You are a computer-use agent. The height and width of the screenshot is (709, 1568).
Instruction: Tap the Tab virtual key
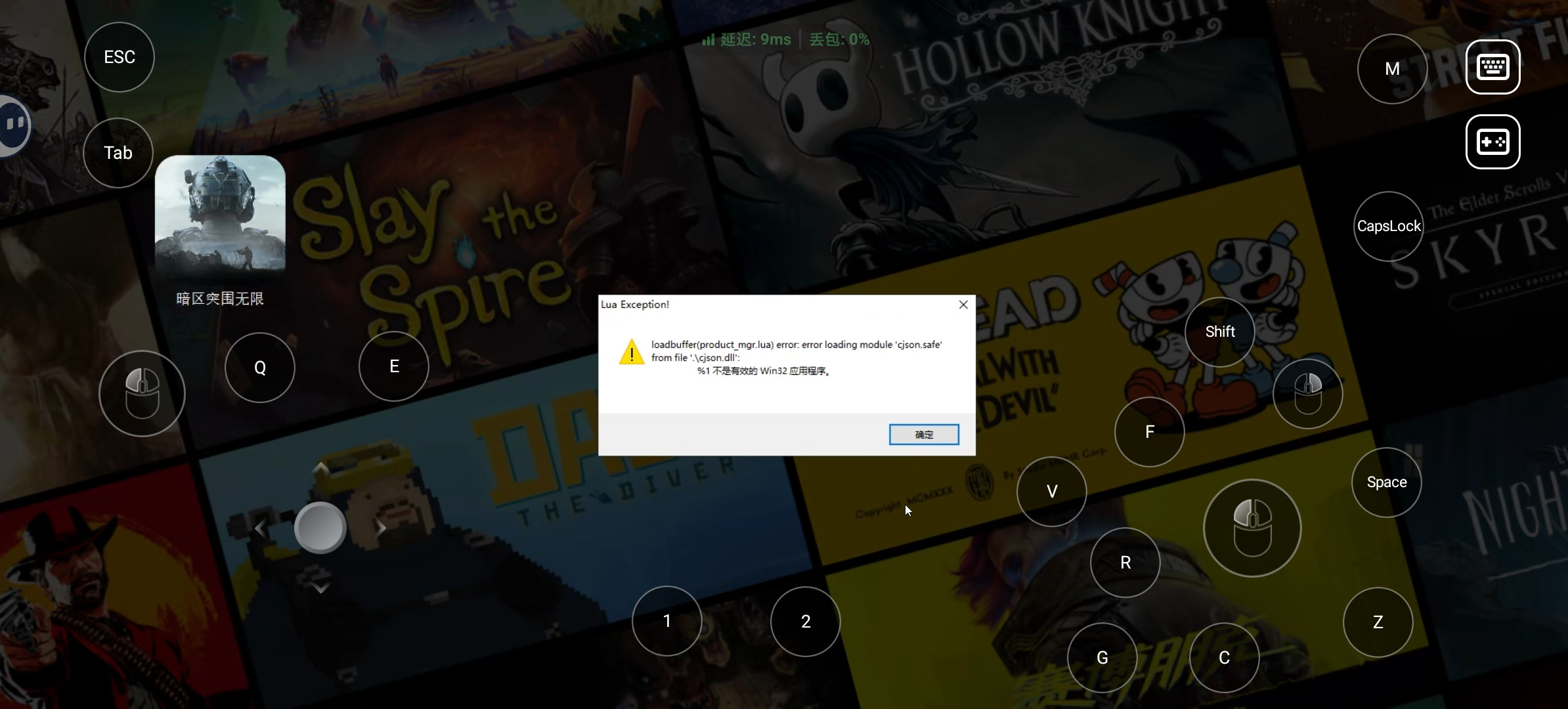118,153
